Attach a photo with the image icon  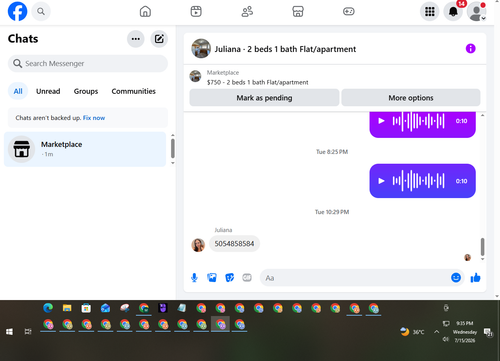[212, 278]
